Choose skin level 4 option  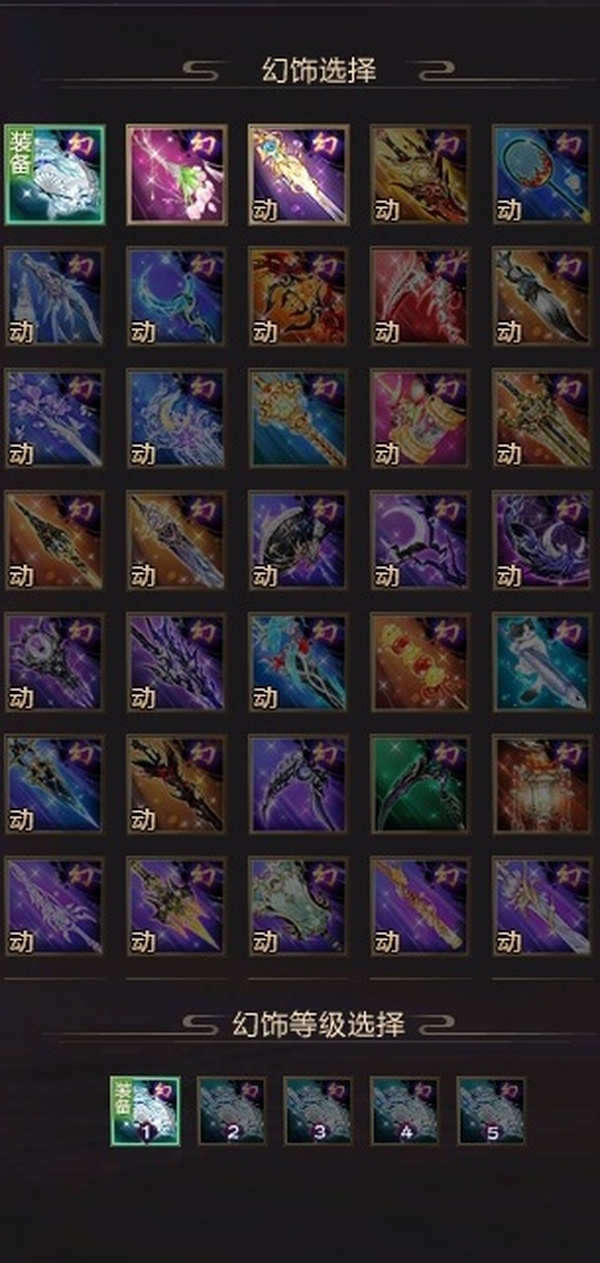pos(405,1110)
